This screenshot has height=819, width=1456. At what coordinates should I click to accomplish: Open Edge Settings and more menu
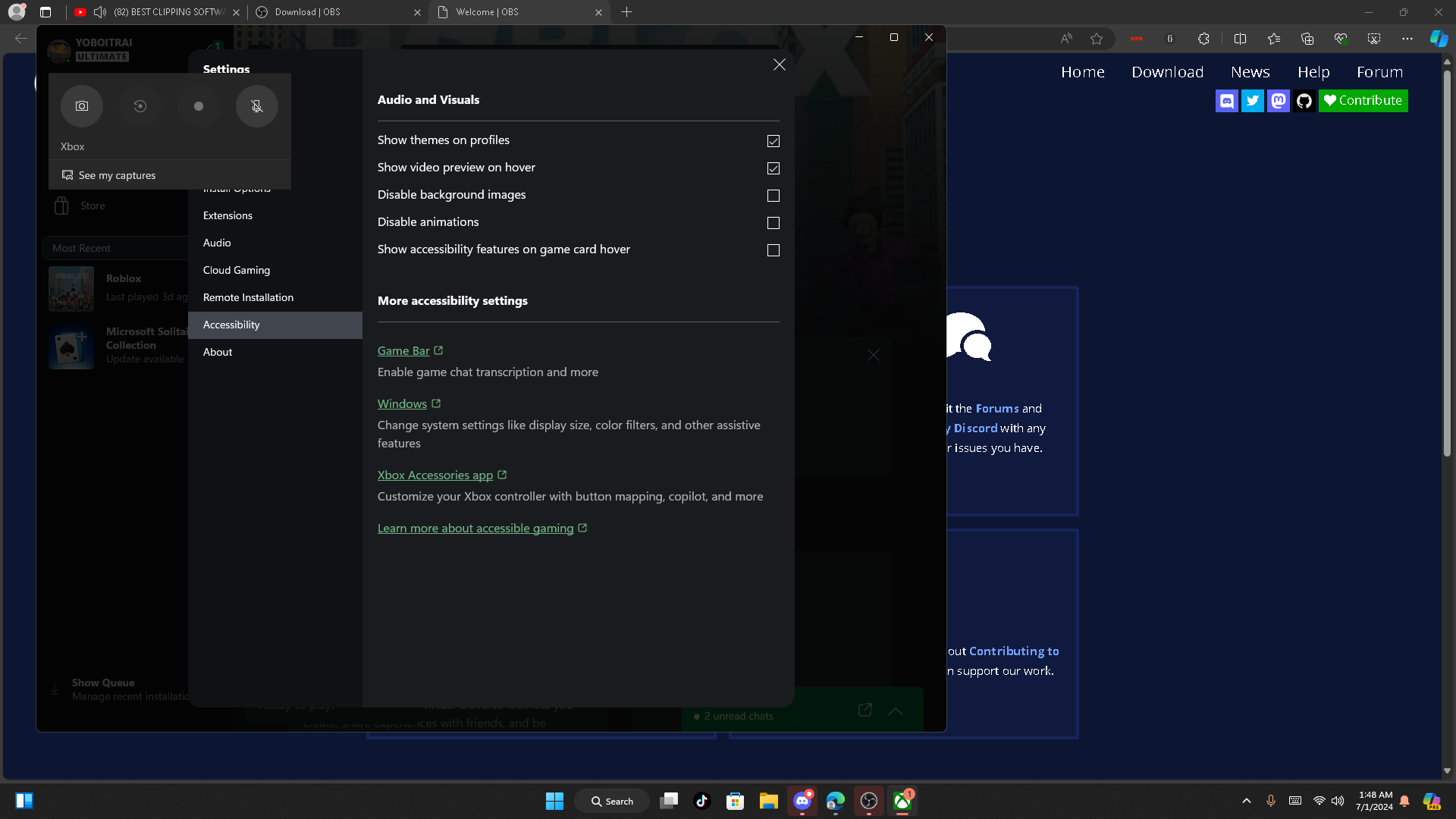coord(1407,39)
